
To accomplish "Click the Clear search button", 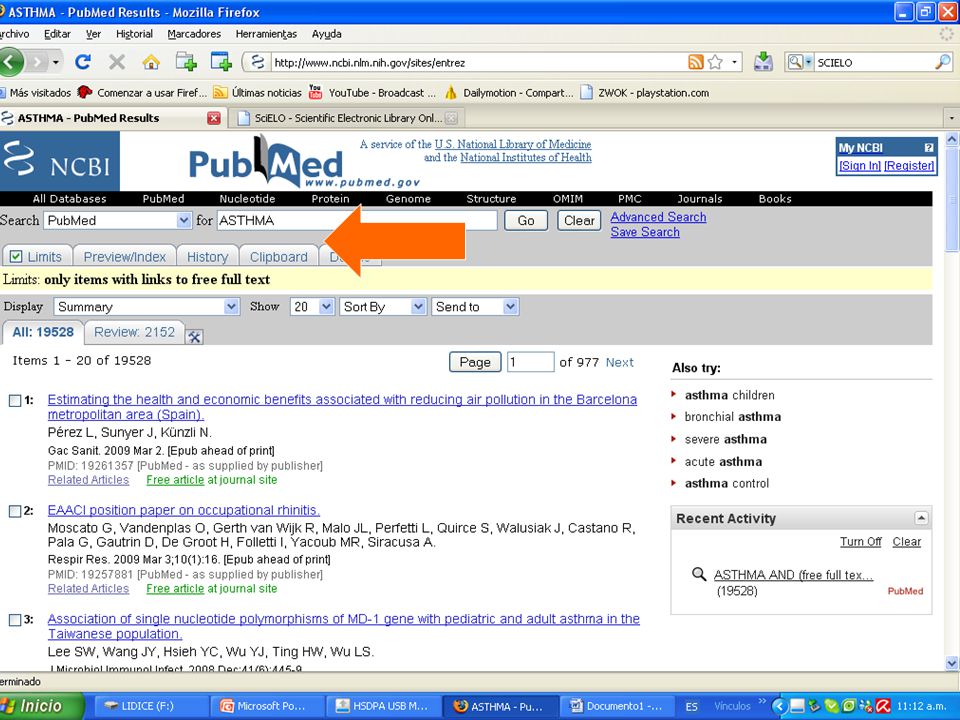I will pos(579,220).
